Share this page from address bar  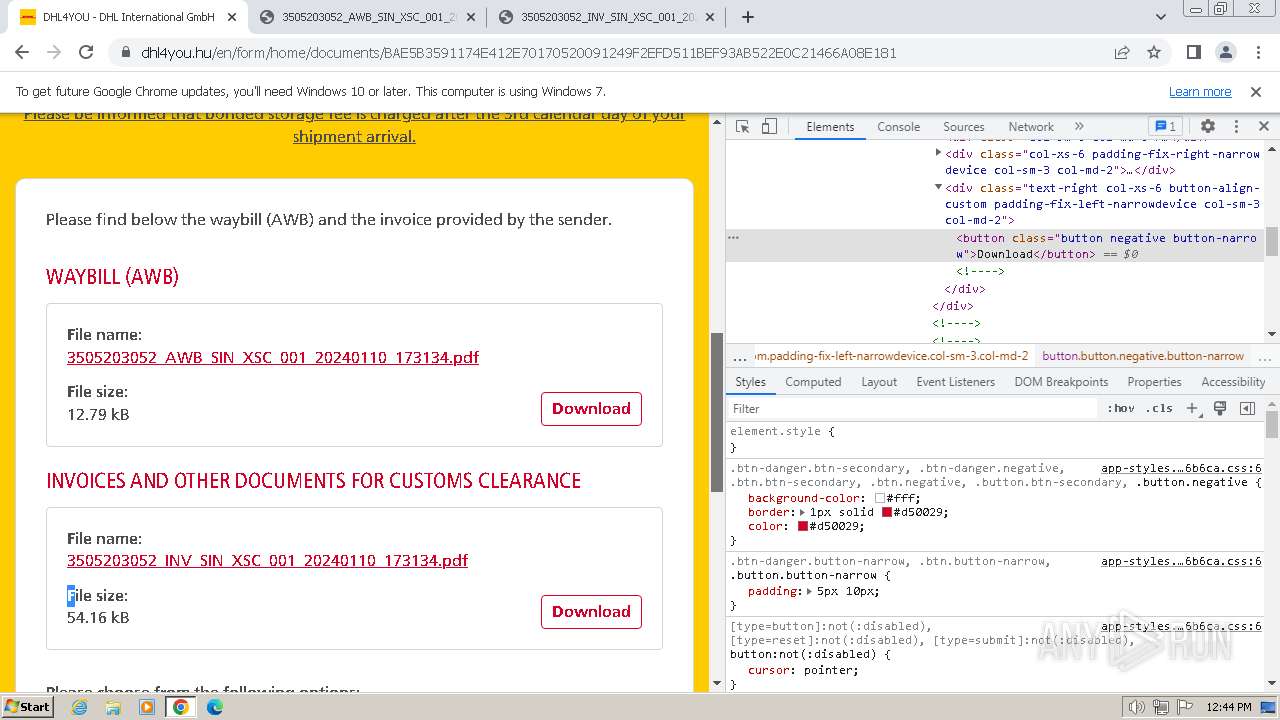coord(1122,53)
